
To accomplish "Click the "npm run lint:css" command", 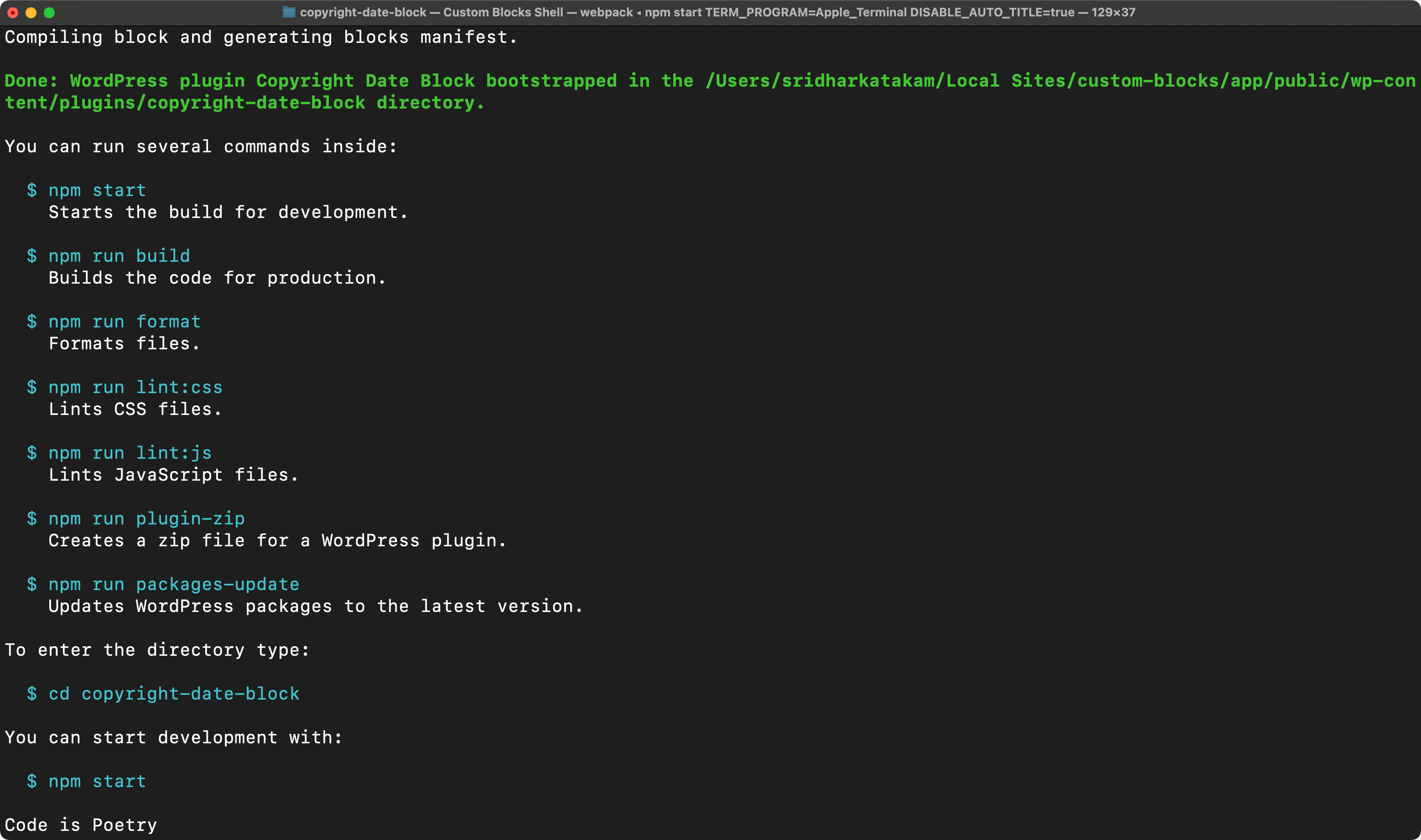I will (x=135, y=387).
